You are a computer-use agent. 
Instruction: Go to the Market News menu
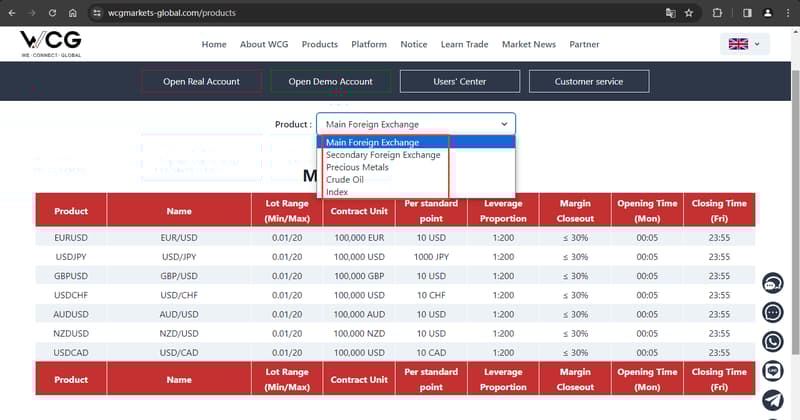click(x=529, y=44)
